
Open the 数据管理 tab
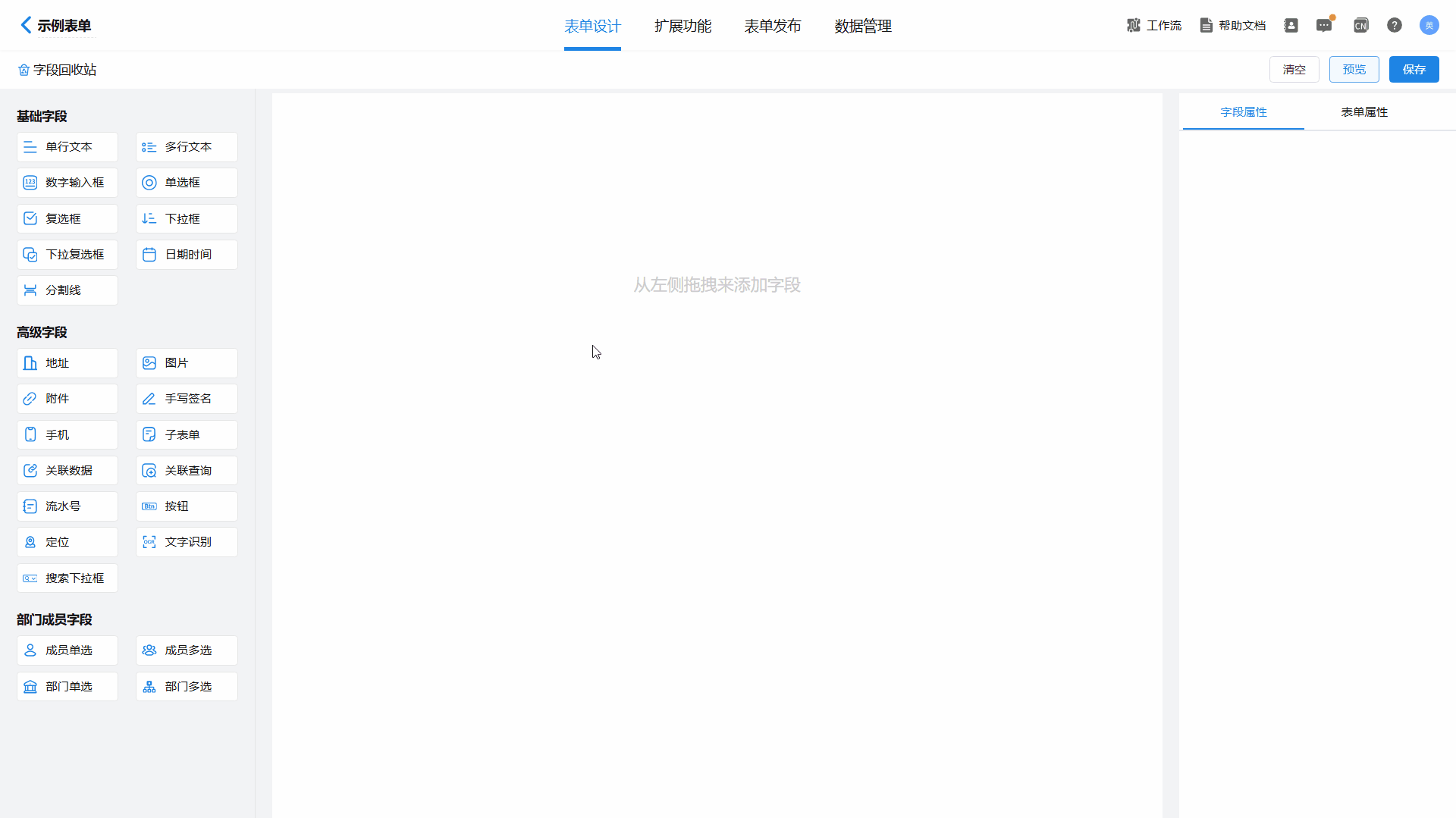(x=862, y=27)
